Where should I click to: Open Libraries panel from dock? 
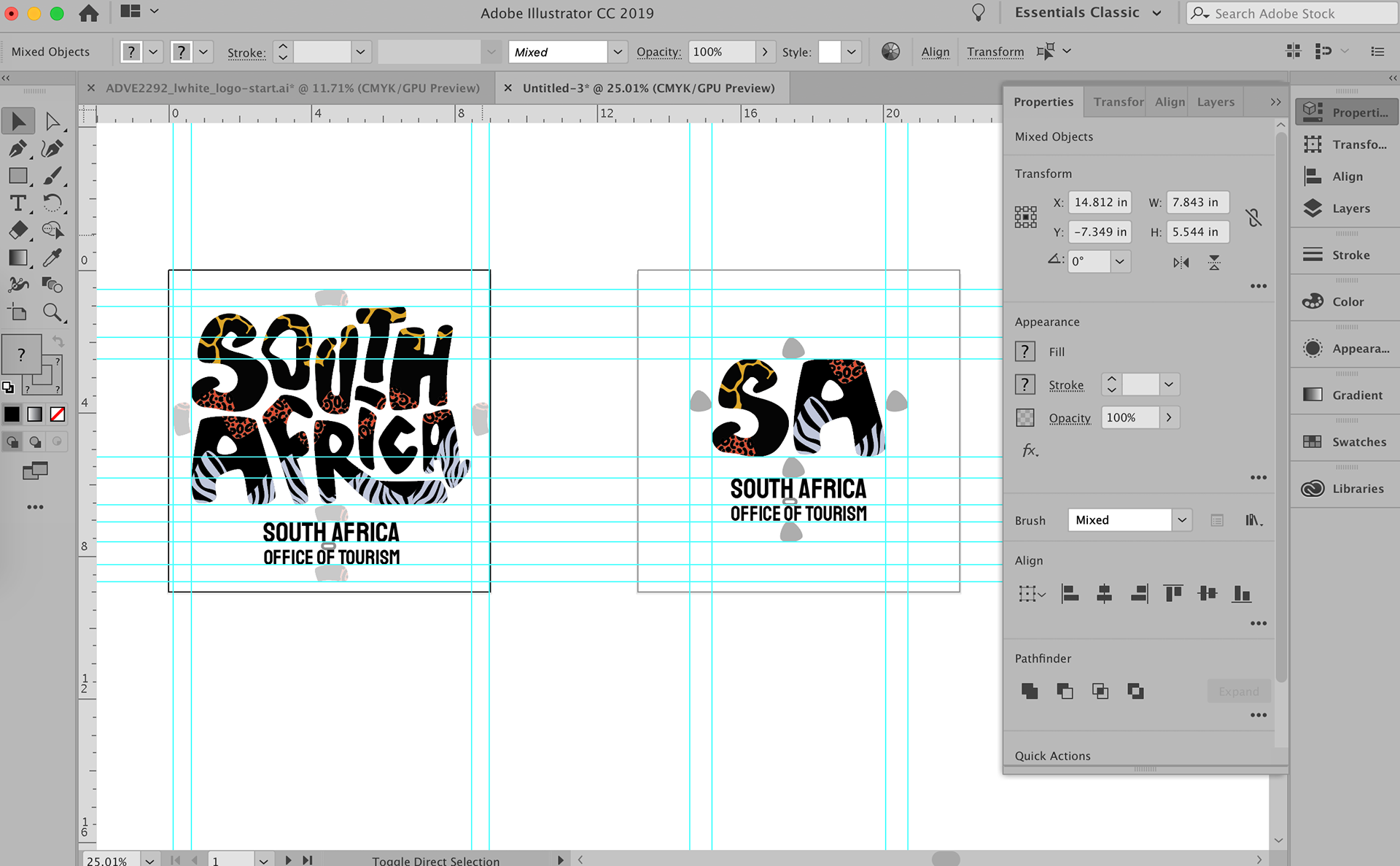pyautogui.click(x=1345, y=488)
